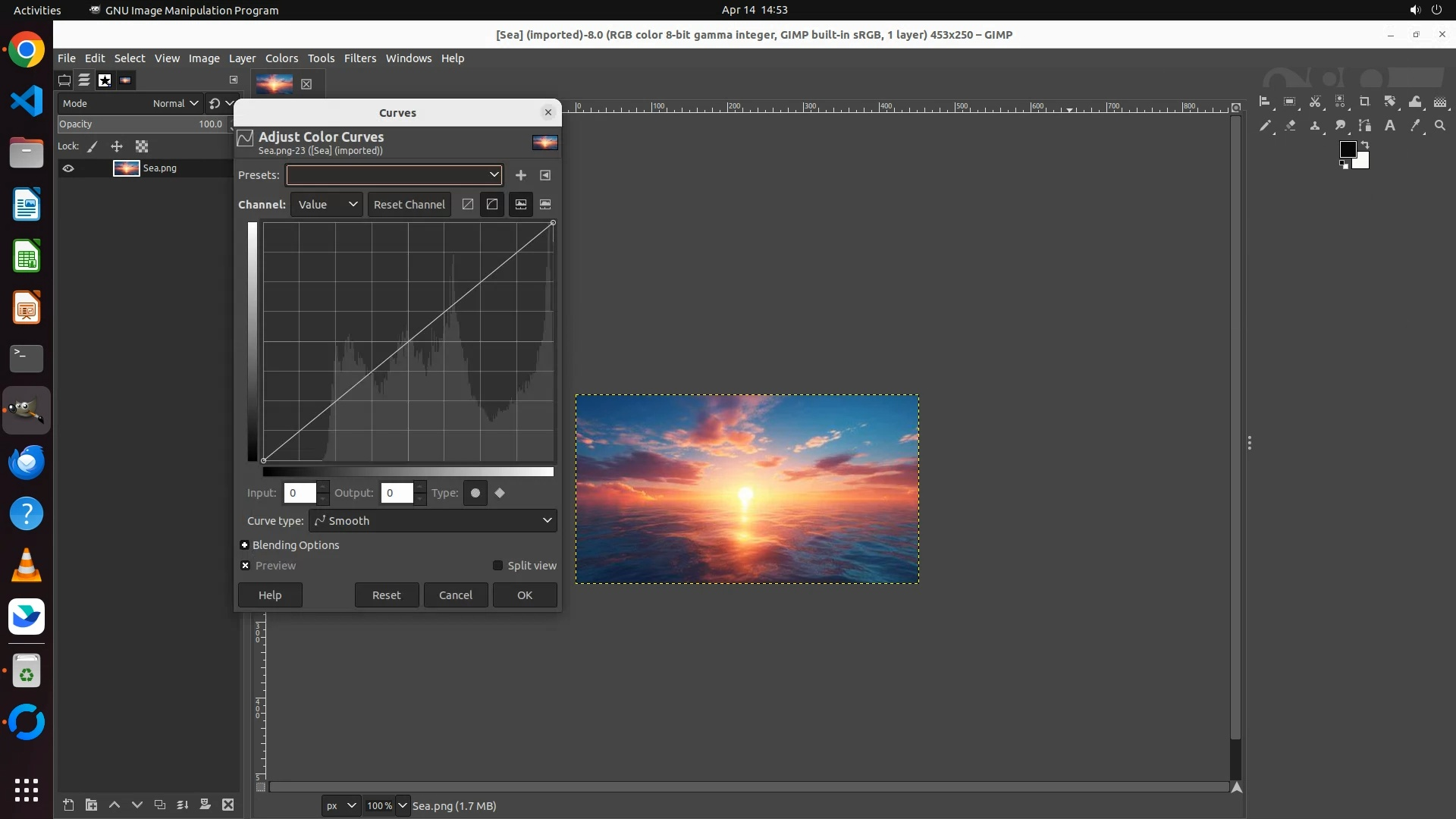The width and height of the screenshot is (1456, 819).
Task: Save current settings as named preset
Action: coord(521,175)
